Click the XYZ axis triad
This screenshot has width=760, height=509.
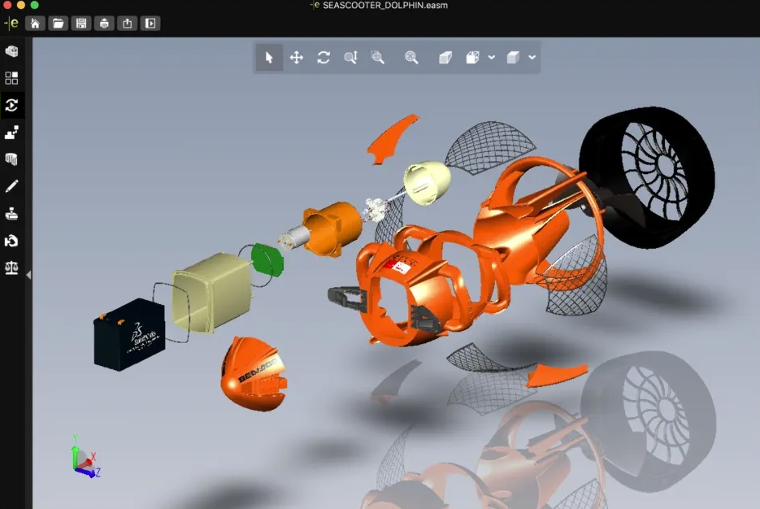85,457
